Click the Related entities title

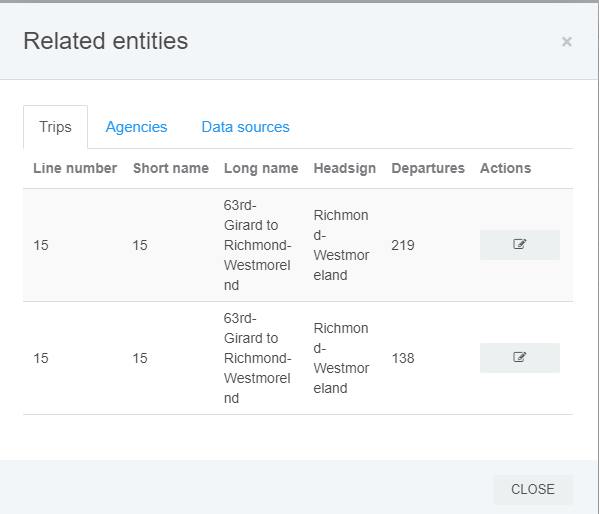coord(105,41)
